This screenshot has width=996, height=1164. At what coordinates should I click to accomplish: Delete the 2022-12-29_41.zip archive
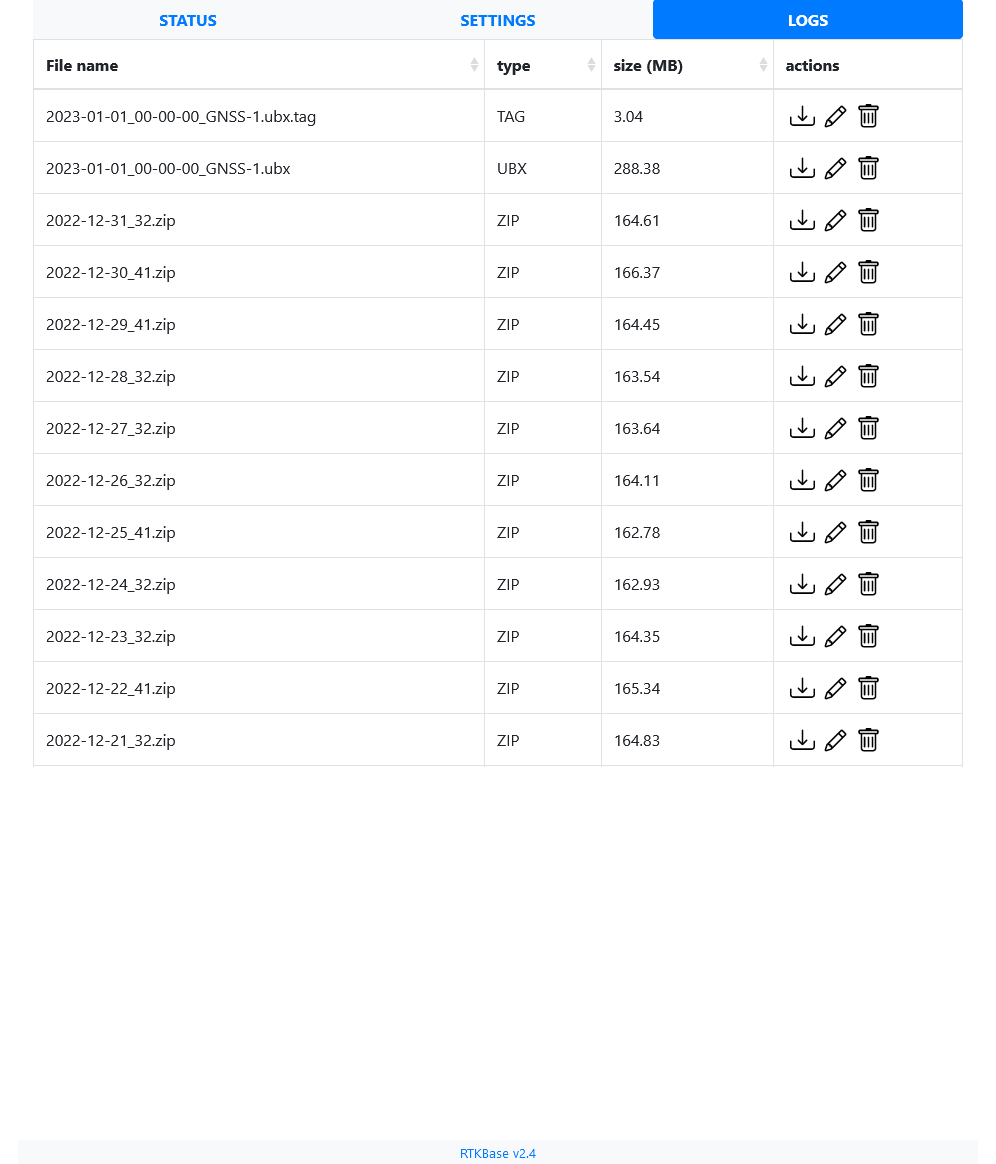pos(868,324)
